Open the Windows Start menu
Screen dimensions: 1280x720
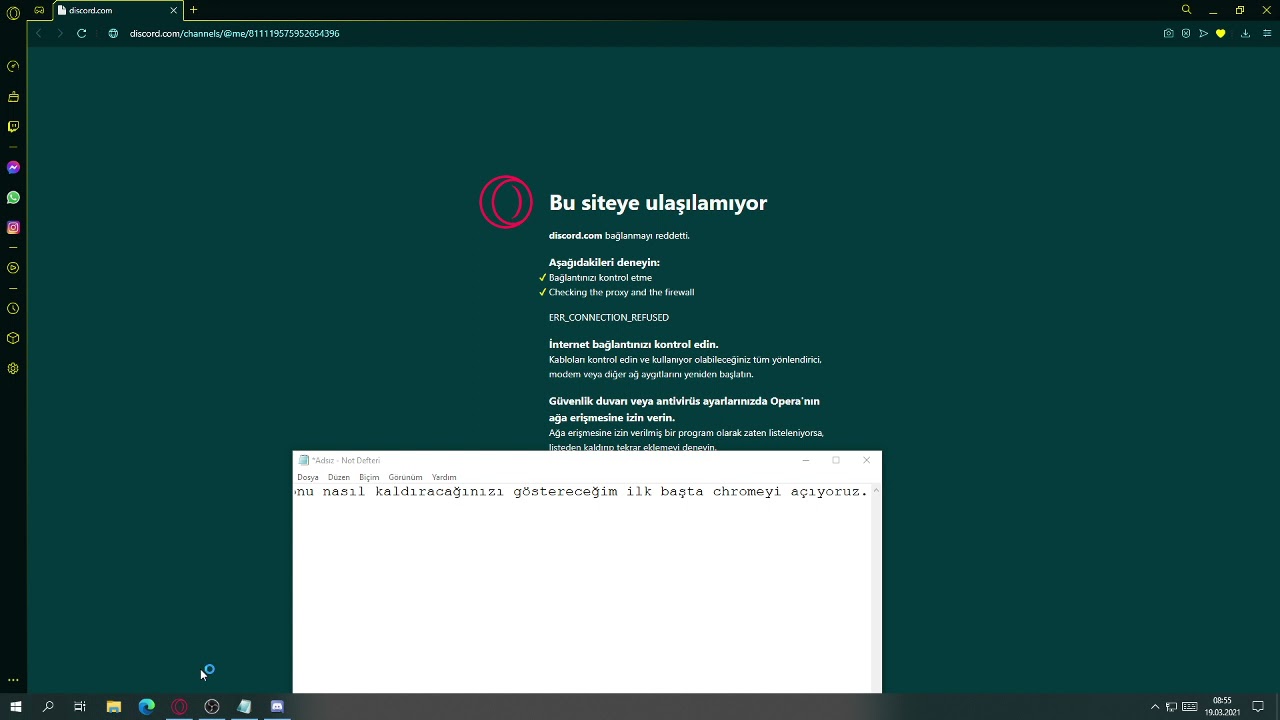(x=15, y=707)
